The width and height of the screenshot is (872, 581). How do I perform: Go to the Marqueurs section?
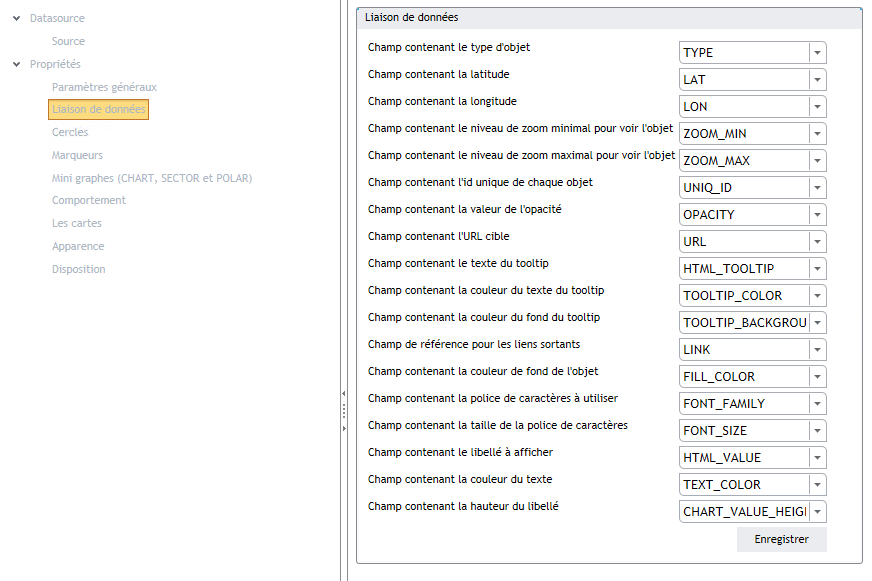[x=77, y=155]
